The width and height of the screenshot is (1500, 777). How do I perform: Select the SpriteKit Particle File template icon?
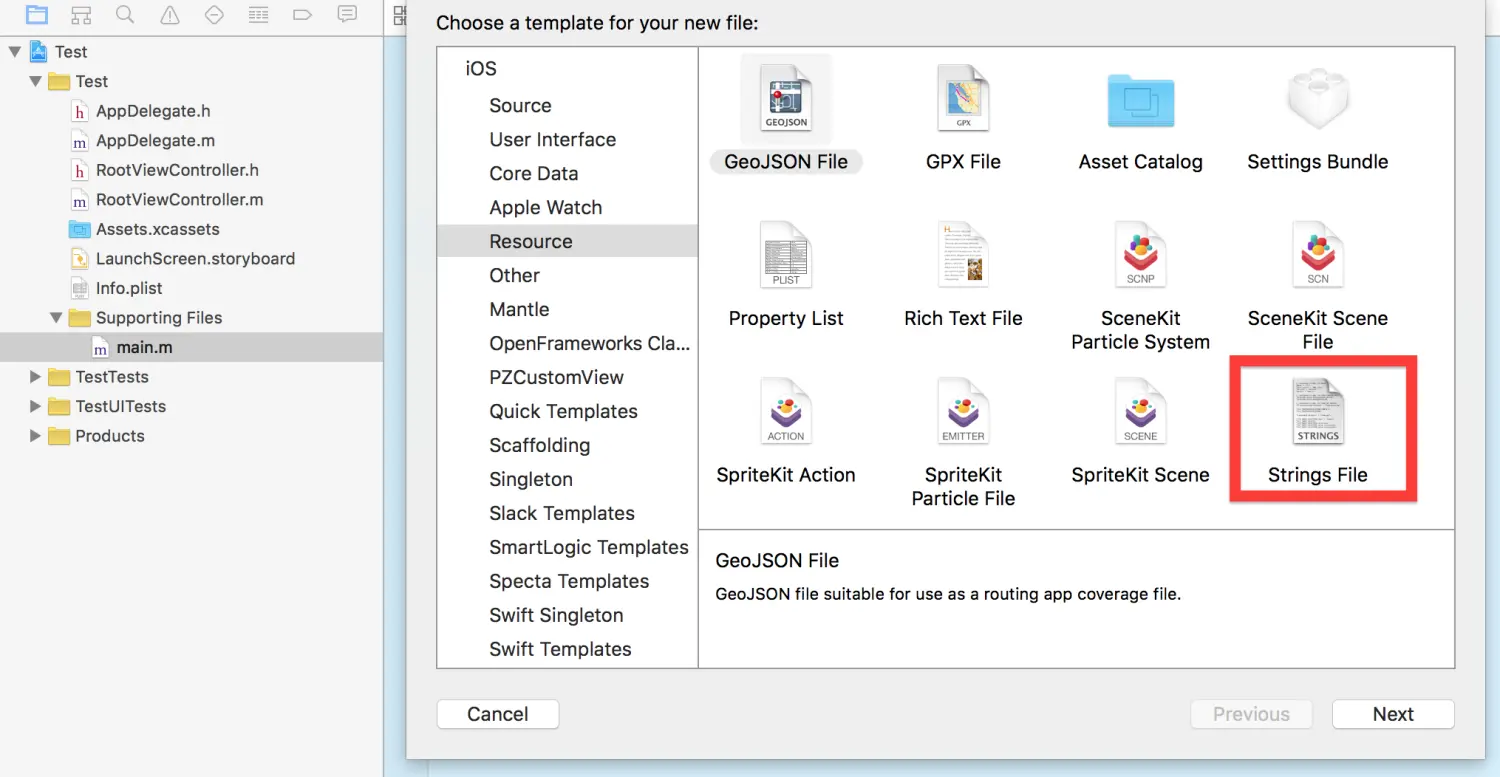pyautogui.click(x=963, y=411)
